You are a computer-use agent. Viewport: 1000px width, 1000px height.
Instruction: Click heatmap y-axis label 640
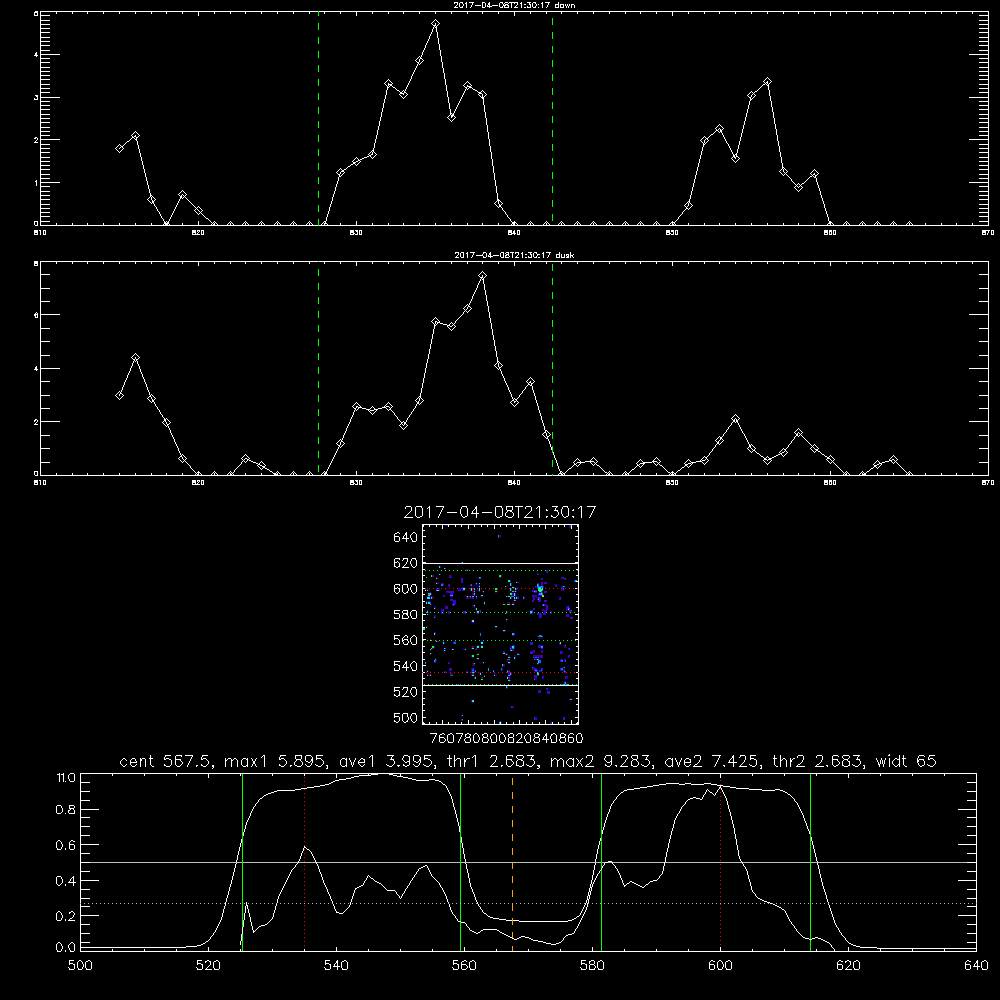[406, 538]
